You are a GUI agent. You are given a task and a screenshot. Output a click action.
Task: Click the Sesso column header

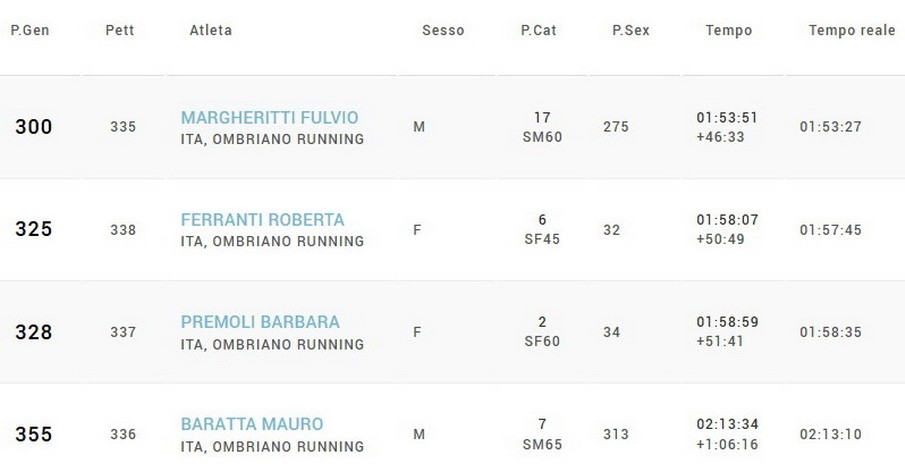[x=443, y=31]
